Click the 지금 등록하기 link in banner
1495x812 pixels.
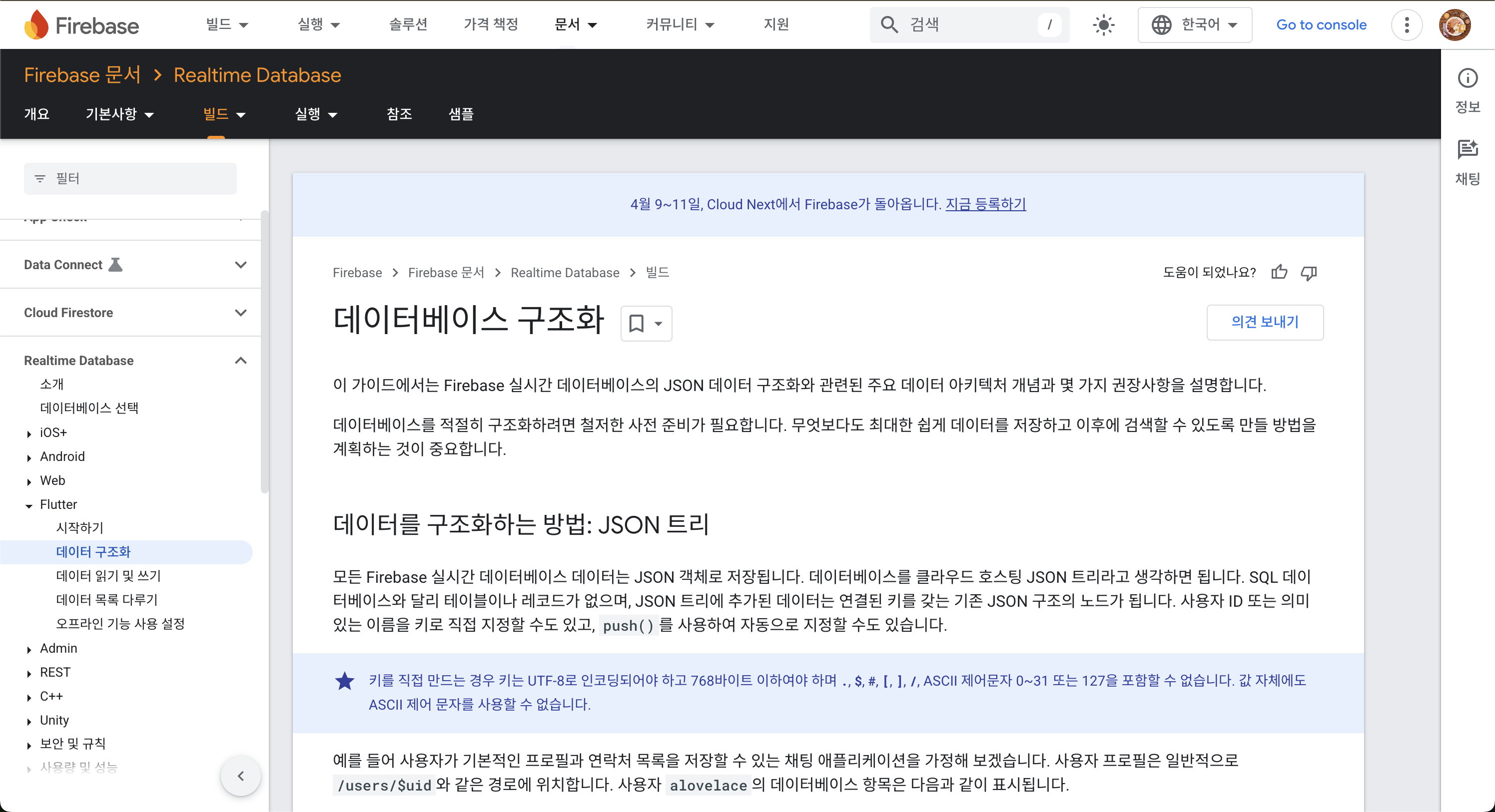coord(985,204)
